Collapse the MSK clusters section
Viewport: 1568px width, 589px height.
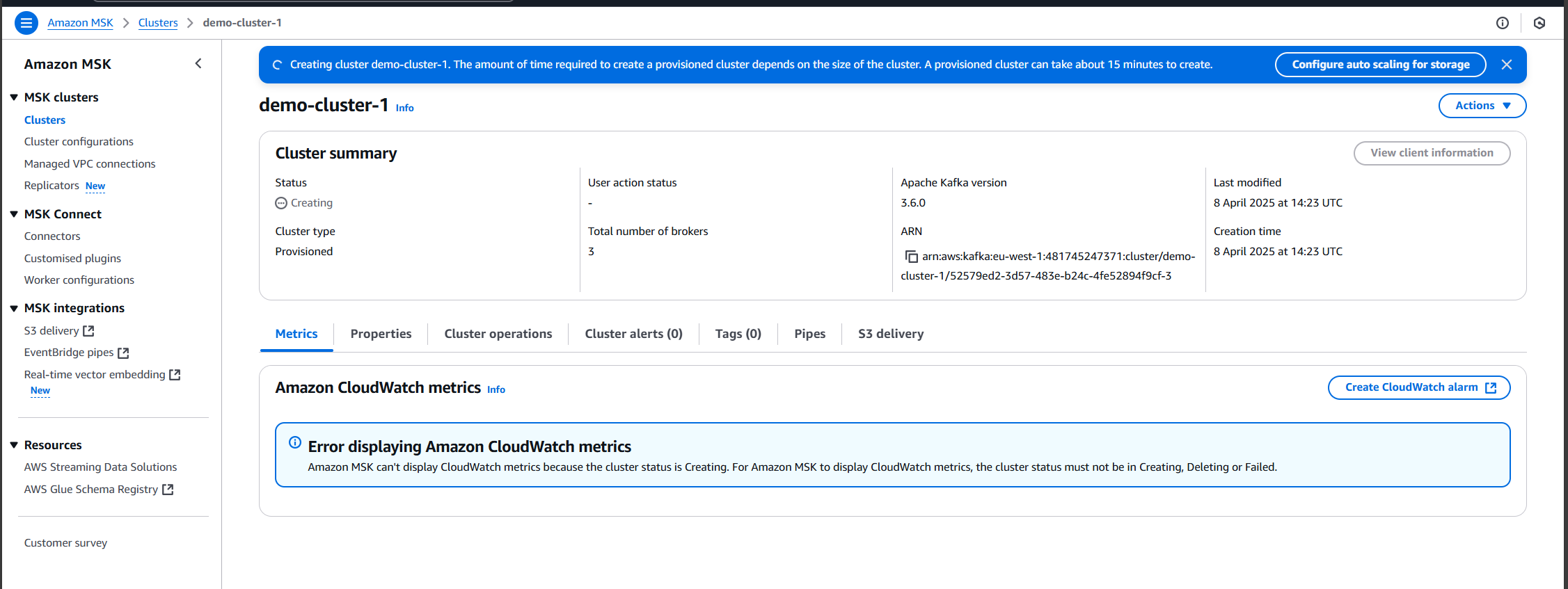click(x=14, y=97)
